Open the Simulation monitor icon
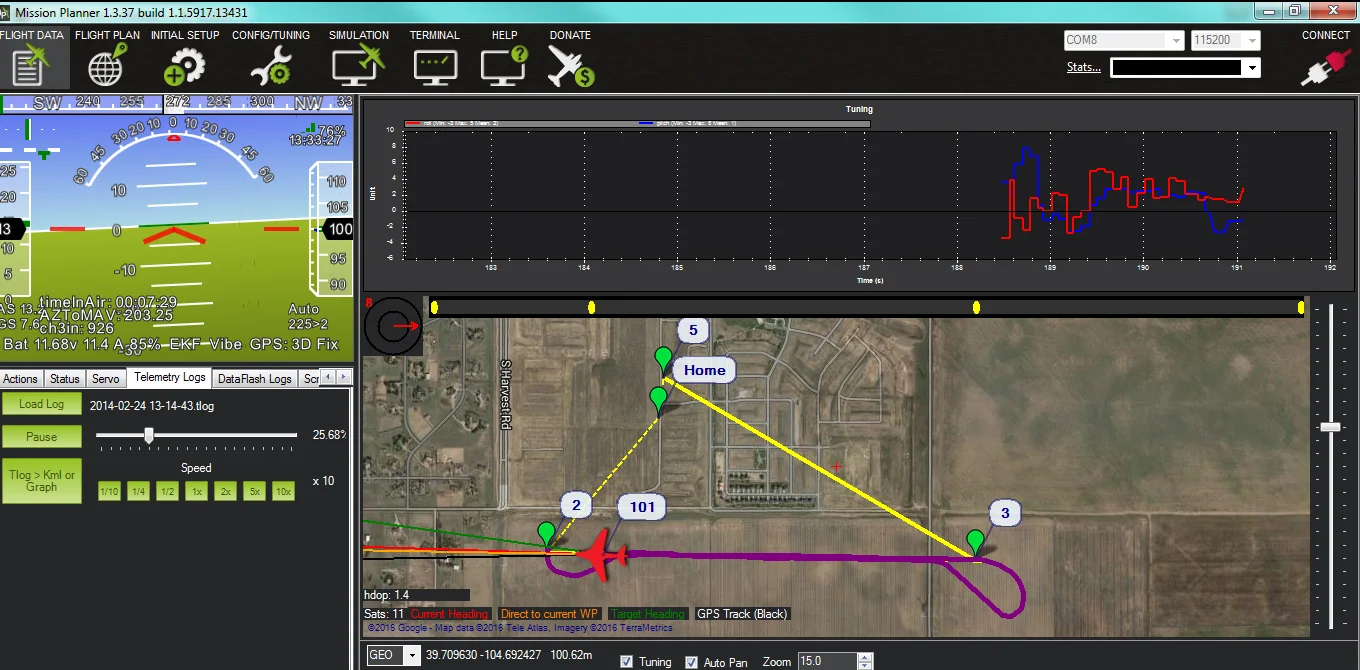Viewport: 1360px width, 670px height. click(x=359, y=66)
